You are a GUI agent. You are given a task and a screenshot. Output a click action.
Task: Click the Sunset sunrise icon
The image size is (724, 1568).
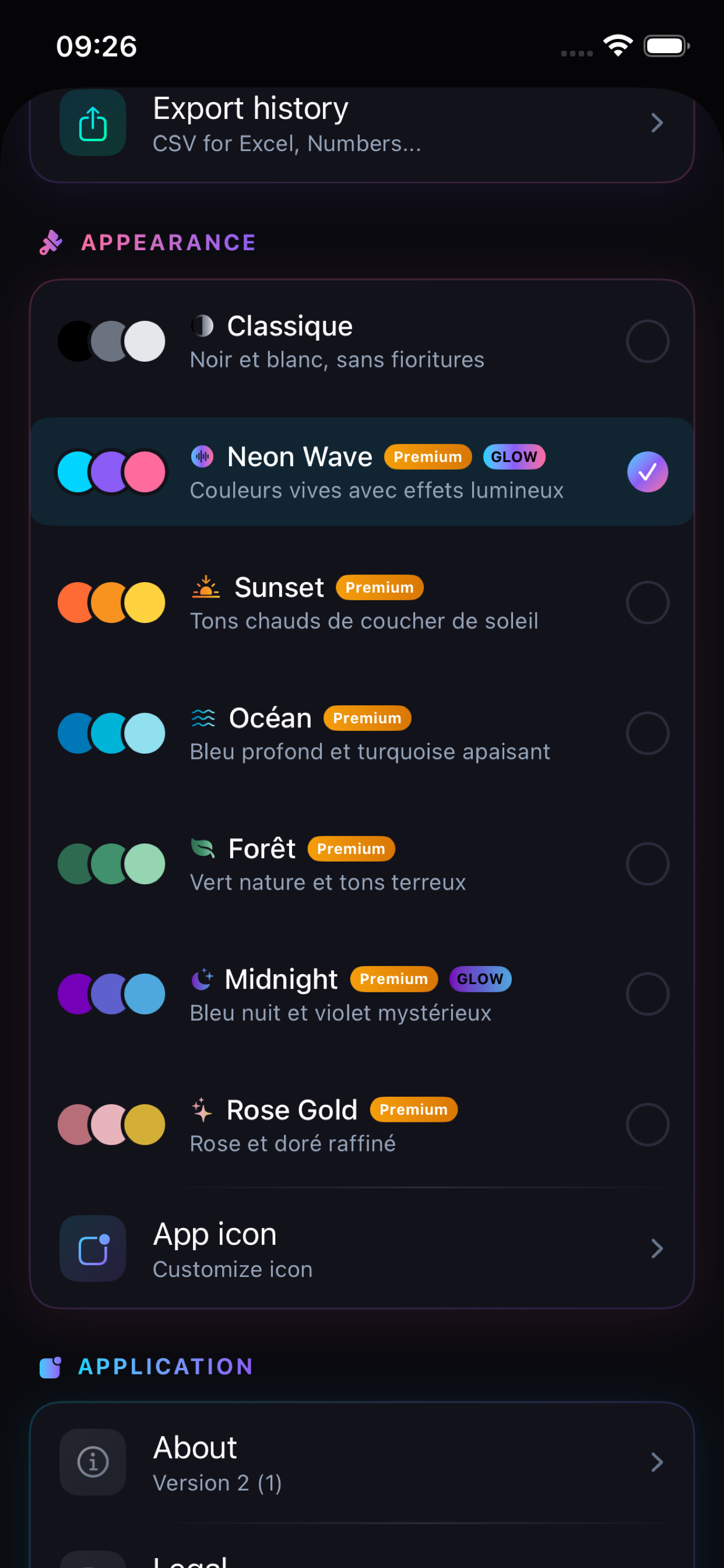[205, 586]
